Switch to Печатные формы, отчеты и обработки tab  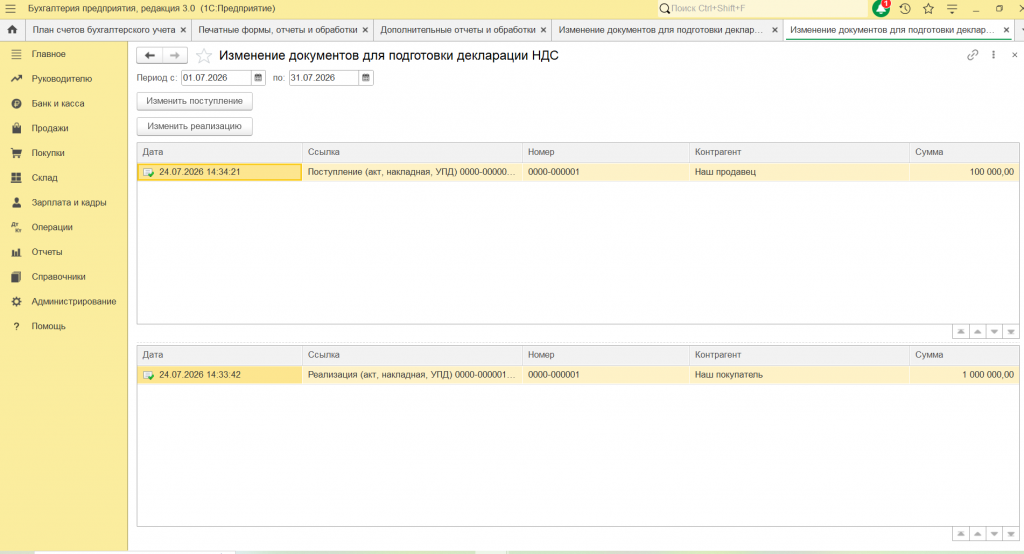[278, 30]
